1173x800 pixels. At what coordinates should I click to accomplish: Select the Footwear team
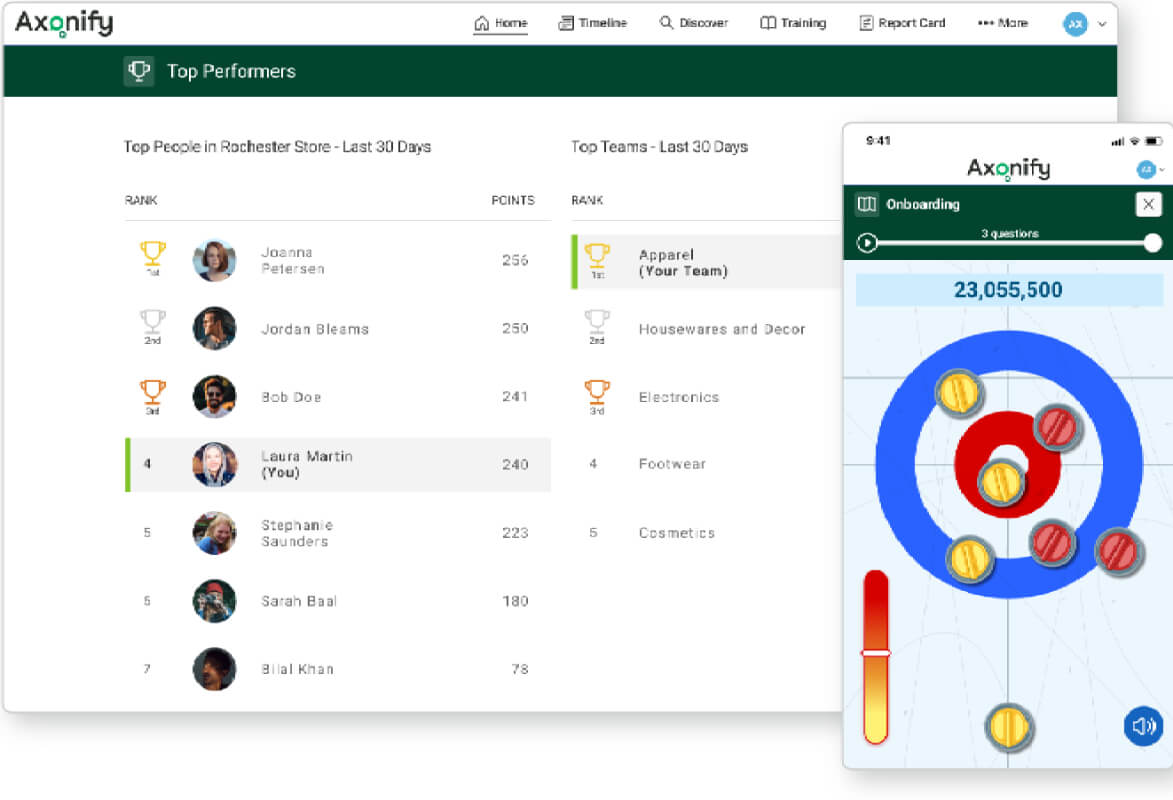(x=672, y=464)
